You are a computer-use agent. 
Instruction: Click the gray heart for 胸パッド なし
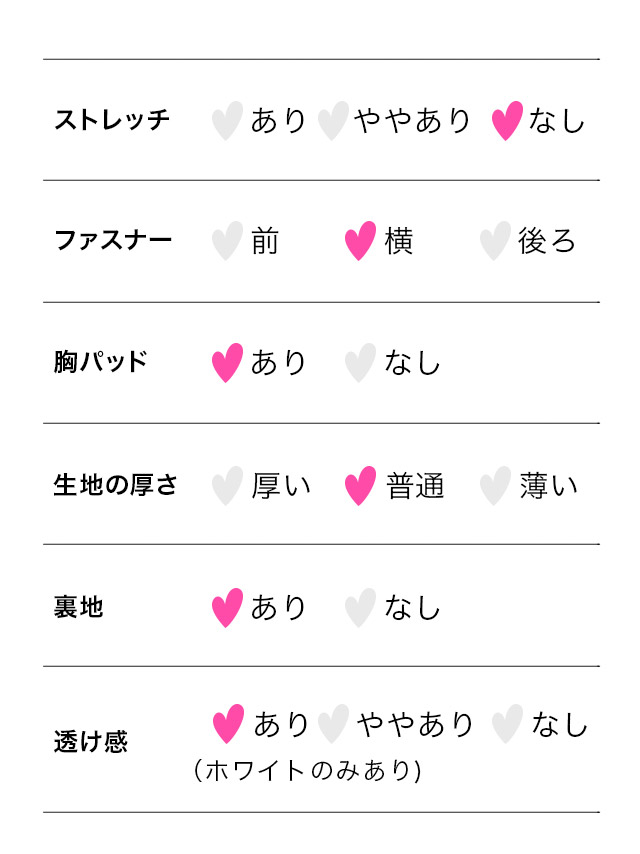(360, 363)
